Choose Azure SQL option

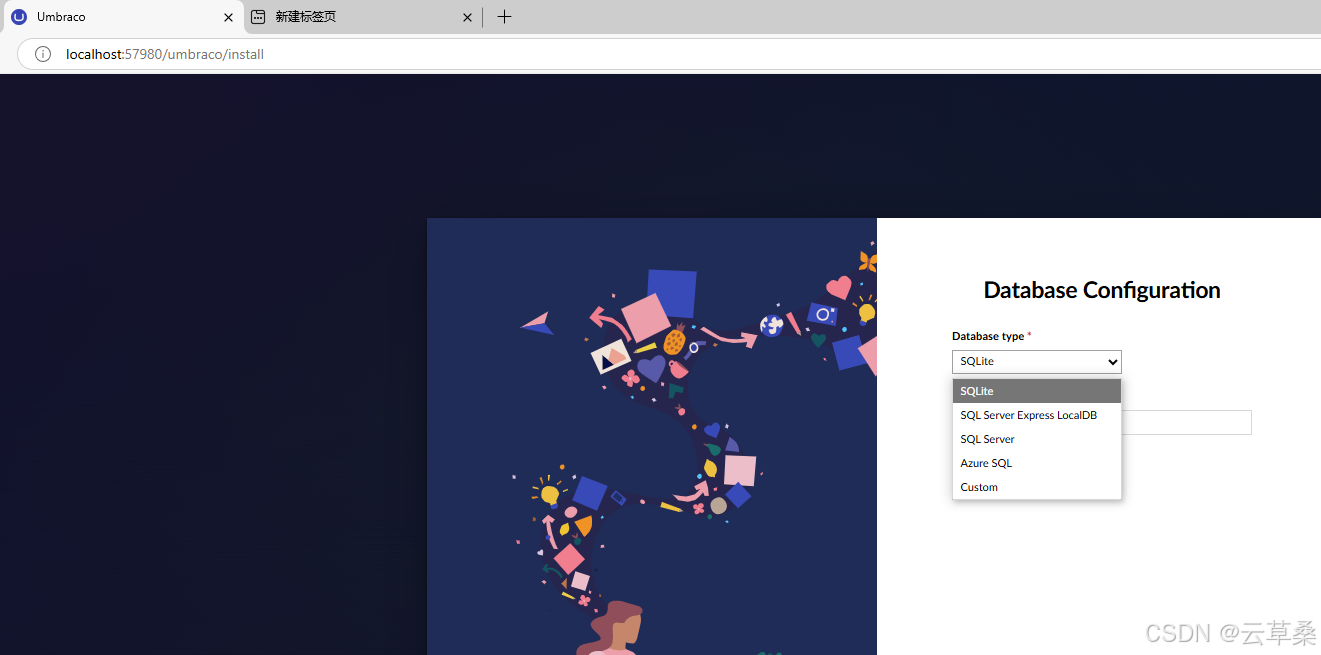click(x=1037, y=463)
